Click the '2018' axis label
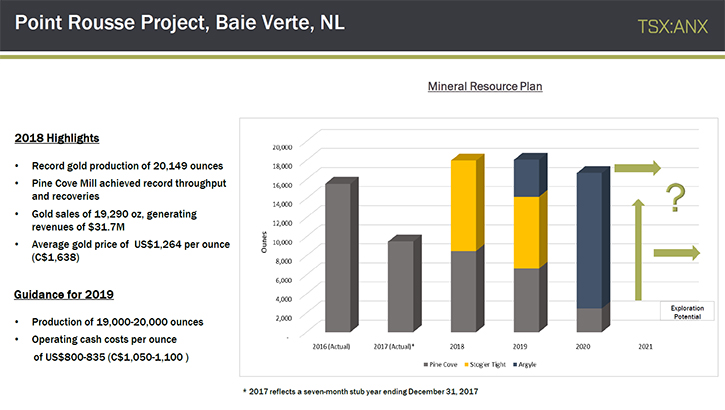The height and width of the screenshot is (410, 725). coord(457,346)
